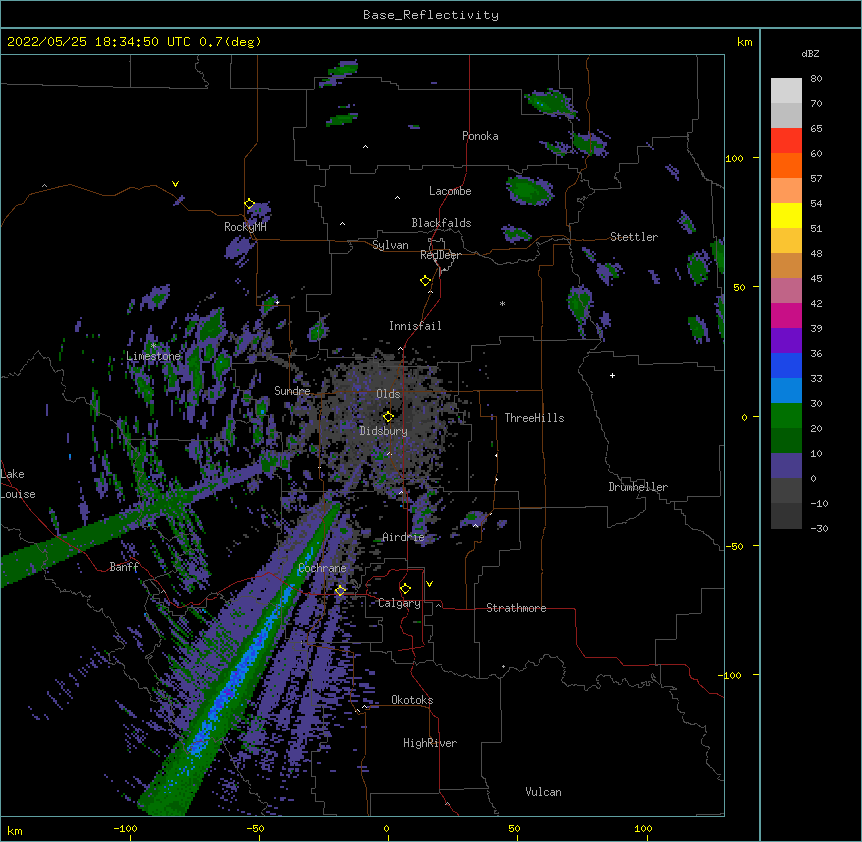Viewport: 862px width, 842px height.
Task: Click the Didsbury town label
Action: (x=383, y=431)
